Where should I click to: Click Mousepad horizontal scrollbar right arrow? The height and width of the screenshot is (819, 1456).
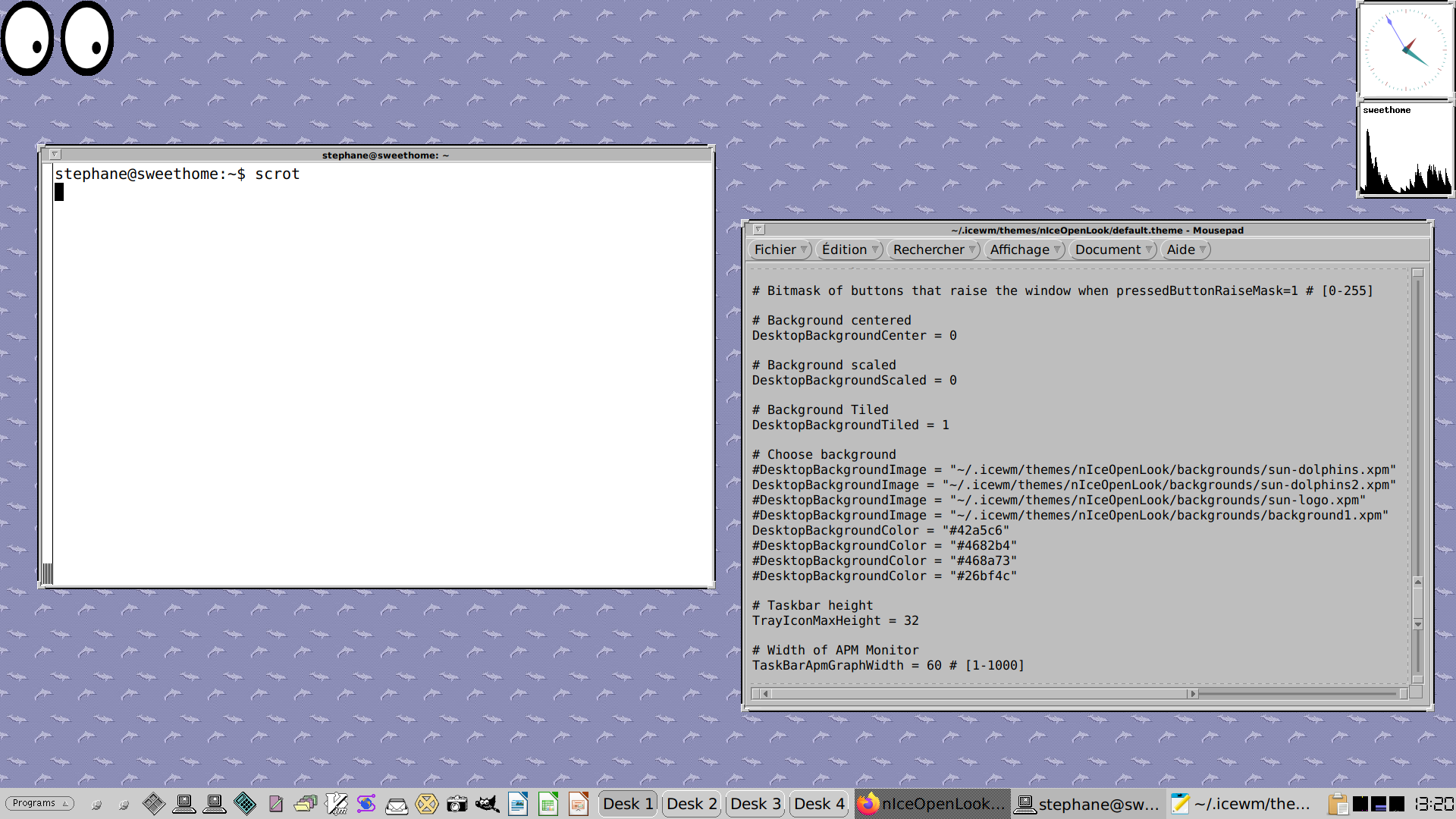(x=1192, y=693)
